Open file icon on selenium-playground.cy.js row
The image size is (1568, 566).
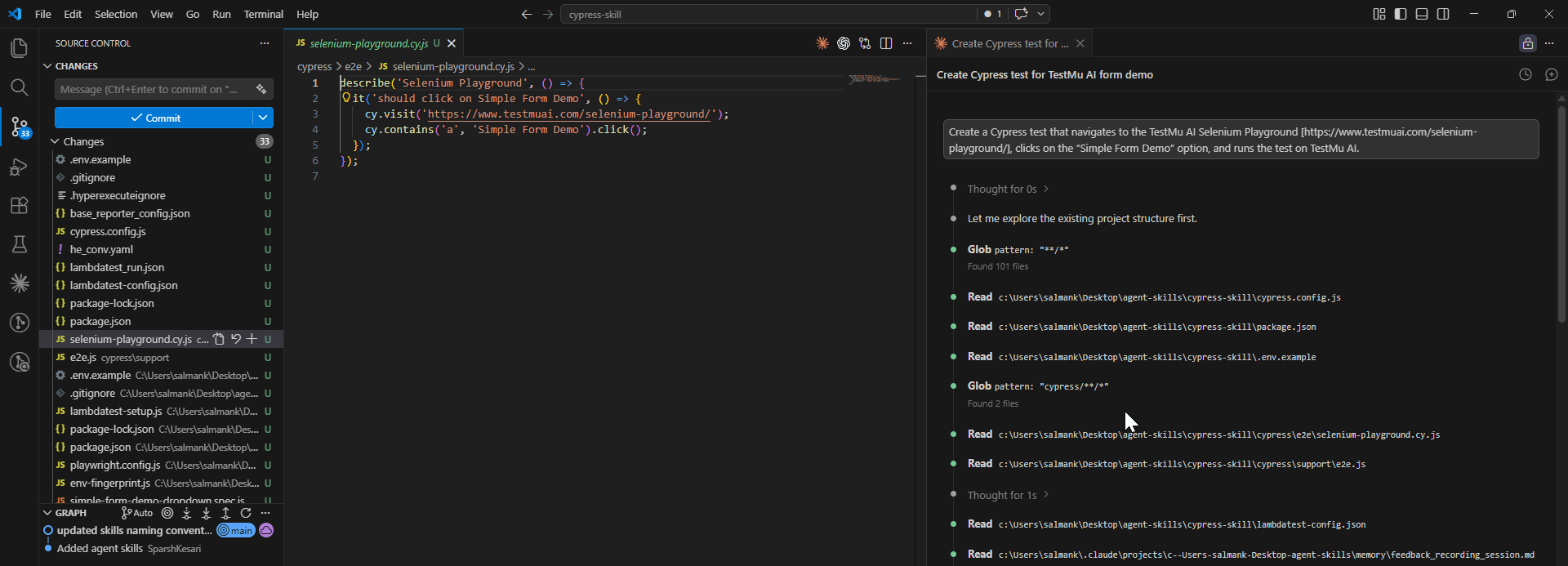[218, 339]
